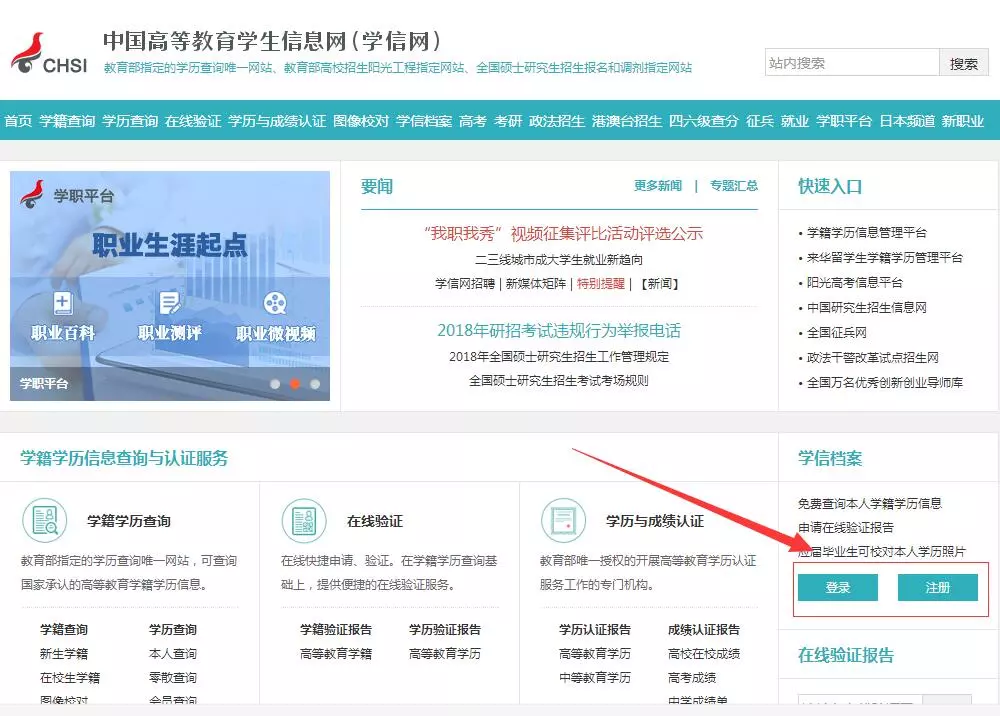Open 阳光高考信息平台 quick entry link
This screenshot has height=716, width=1000.
[855, 282]
